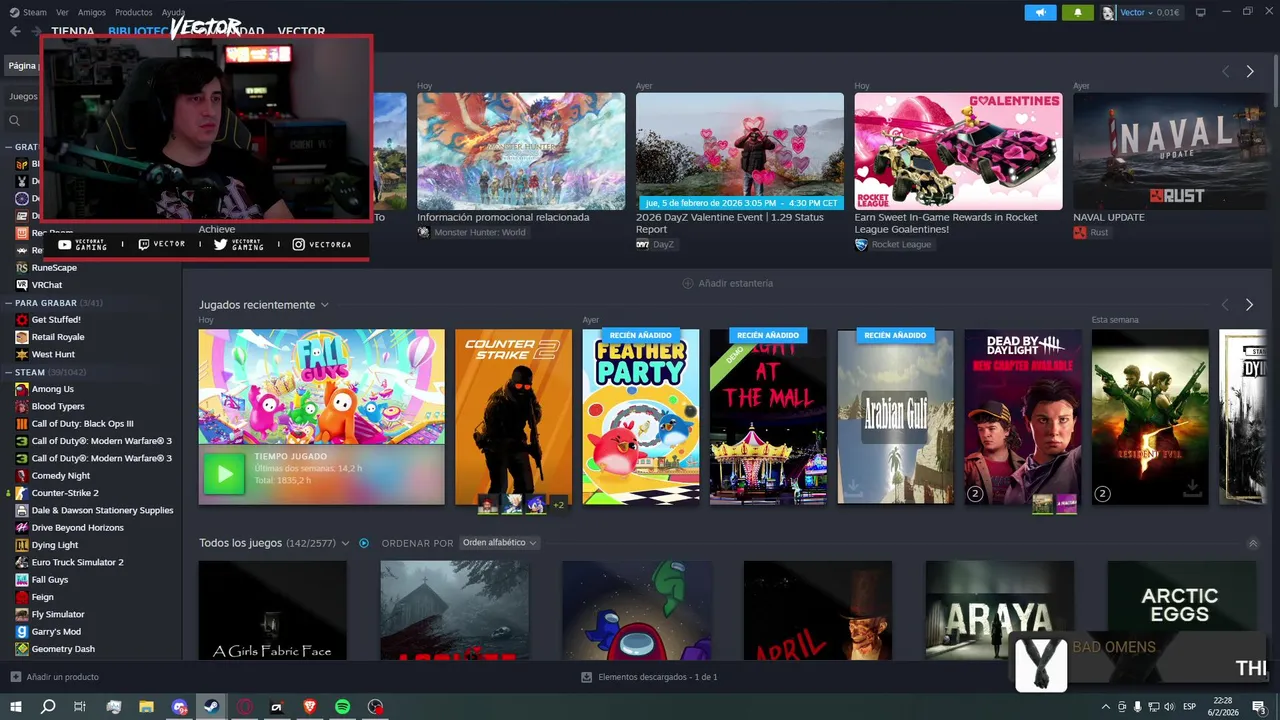Open the Productos menu
Image resolution: width=1280 pixels, height=720 pixels.
click(x=134, y=12)
